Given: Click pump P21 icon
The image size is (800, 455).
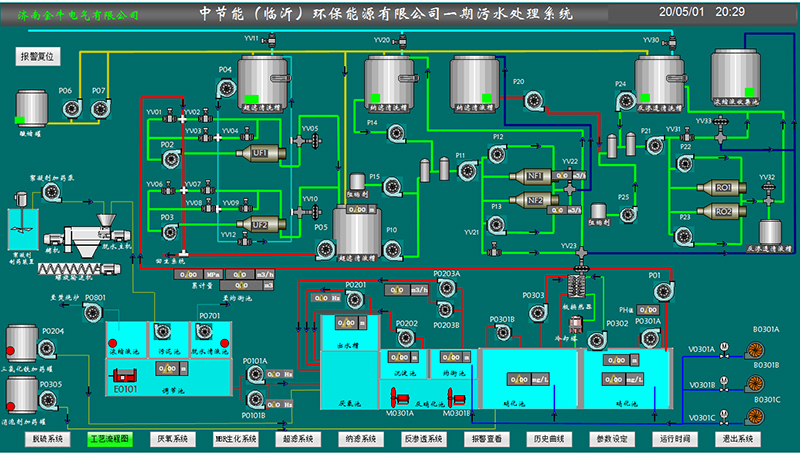Looking at the screenshot, I should pos(655,145).
